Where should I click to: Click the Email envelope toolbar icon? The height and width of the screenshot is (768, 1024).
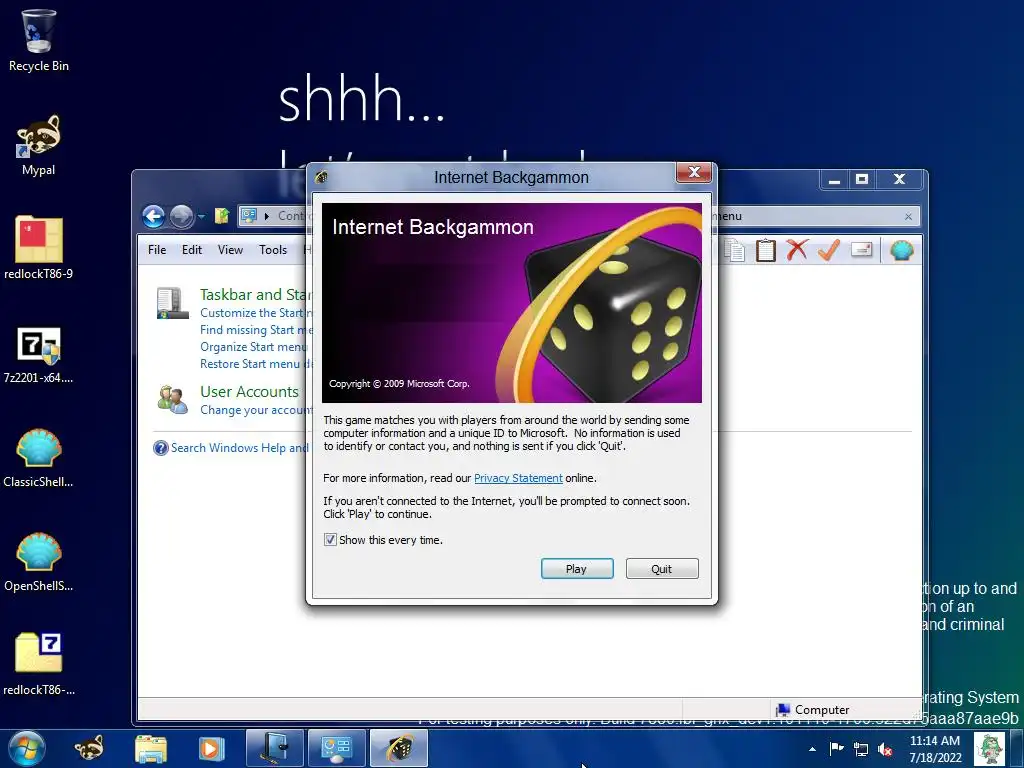coord(861,249)
